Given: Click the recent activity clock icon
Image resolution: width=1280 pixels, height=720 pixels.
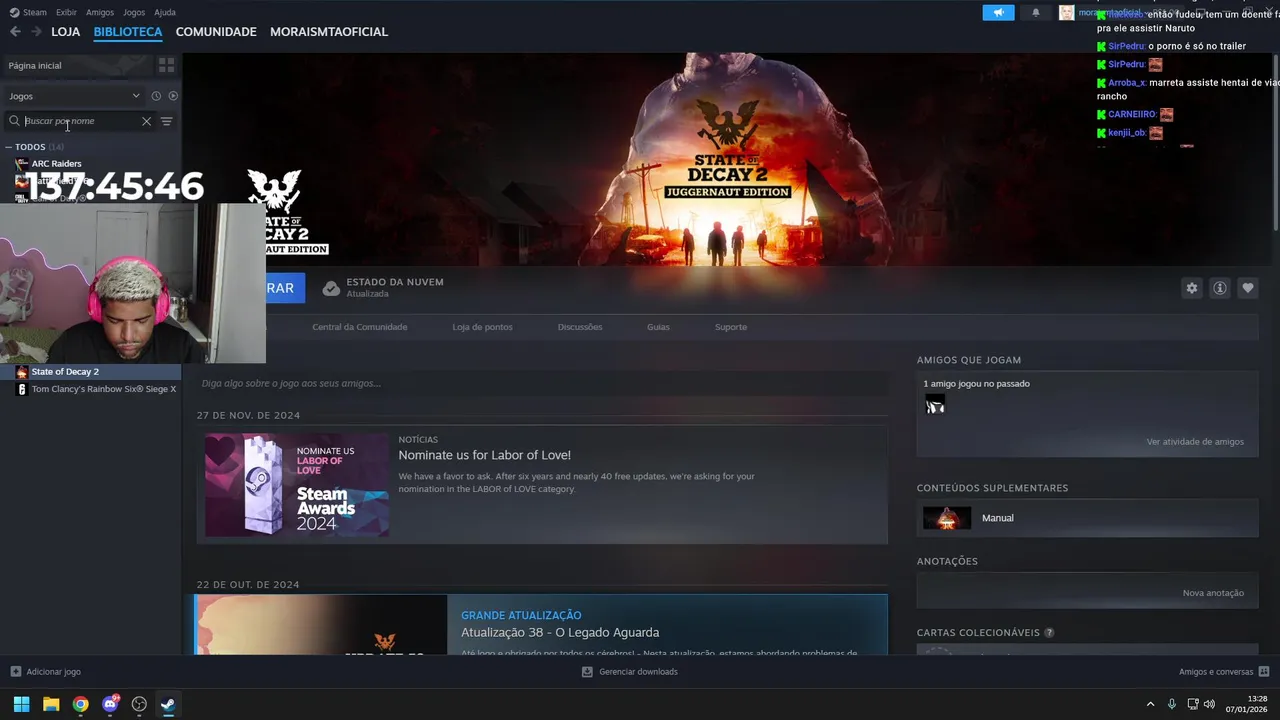Looking at the screenshot, I should coord(156,96).
